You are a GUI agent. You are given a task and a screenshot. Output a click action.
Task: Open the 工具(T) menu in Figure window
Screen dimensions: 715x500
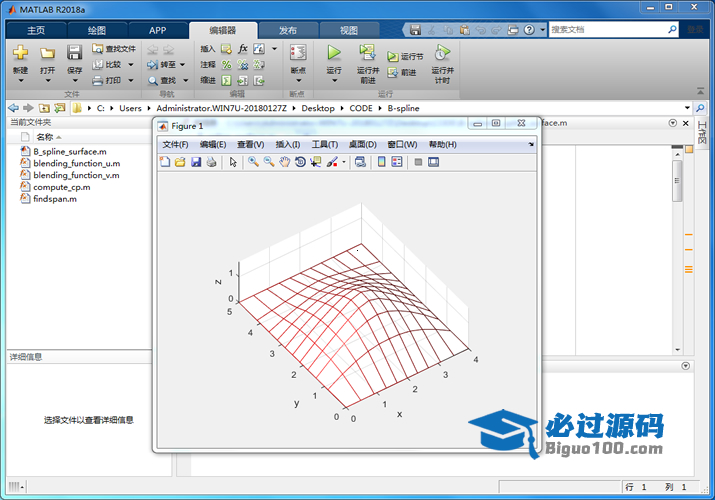[325, 145]
